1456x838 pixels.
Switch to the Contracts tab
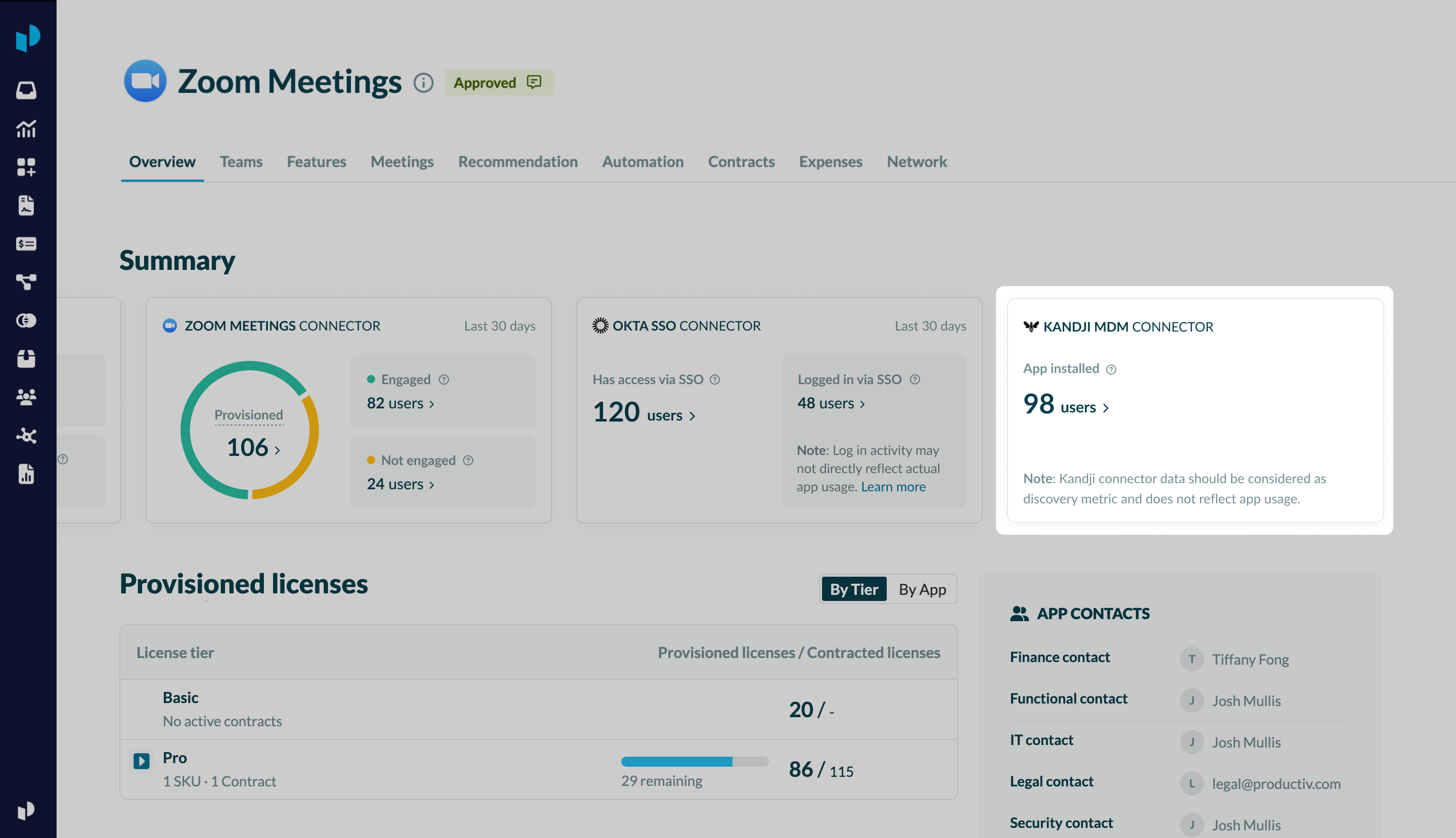(x=740, y=162)
